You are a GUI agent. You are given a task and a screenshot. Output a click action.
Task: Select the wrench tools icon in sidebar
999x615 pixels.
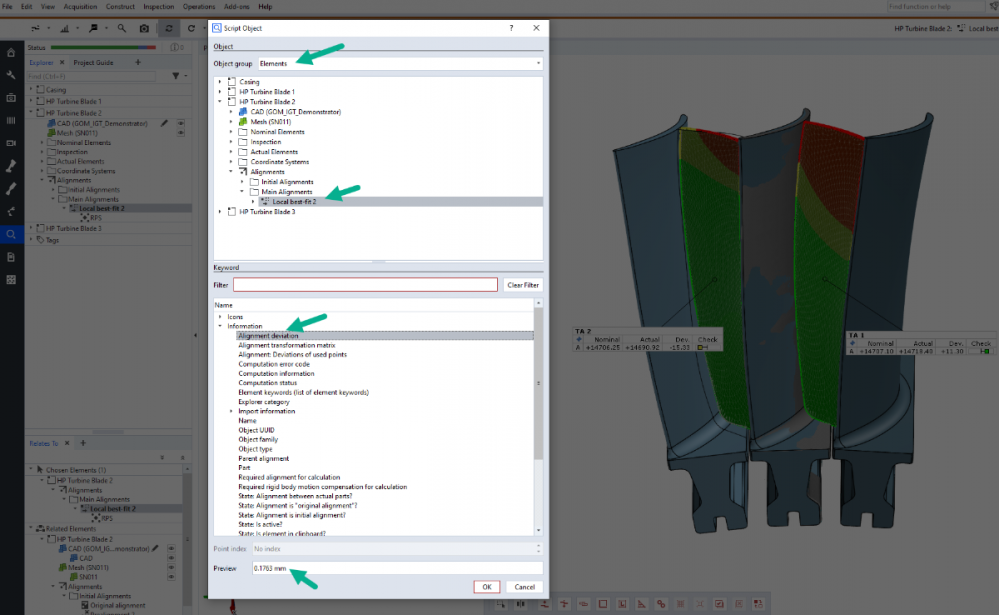(x=11, y=75)
